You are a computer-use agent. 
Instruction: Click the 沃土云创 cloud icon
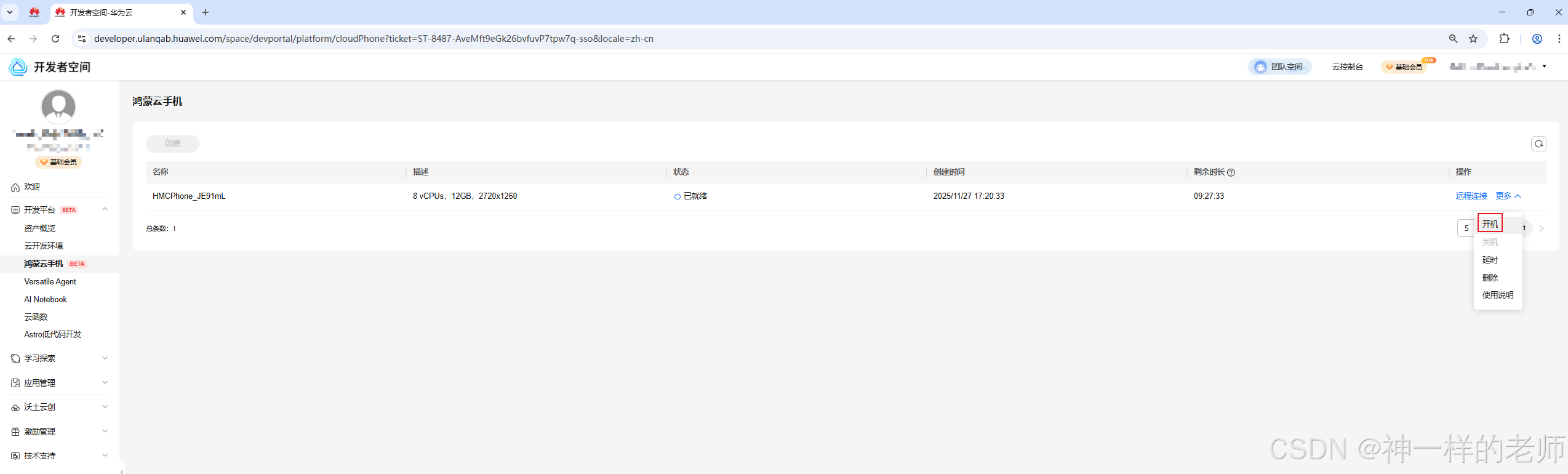(15, 408)
